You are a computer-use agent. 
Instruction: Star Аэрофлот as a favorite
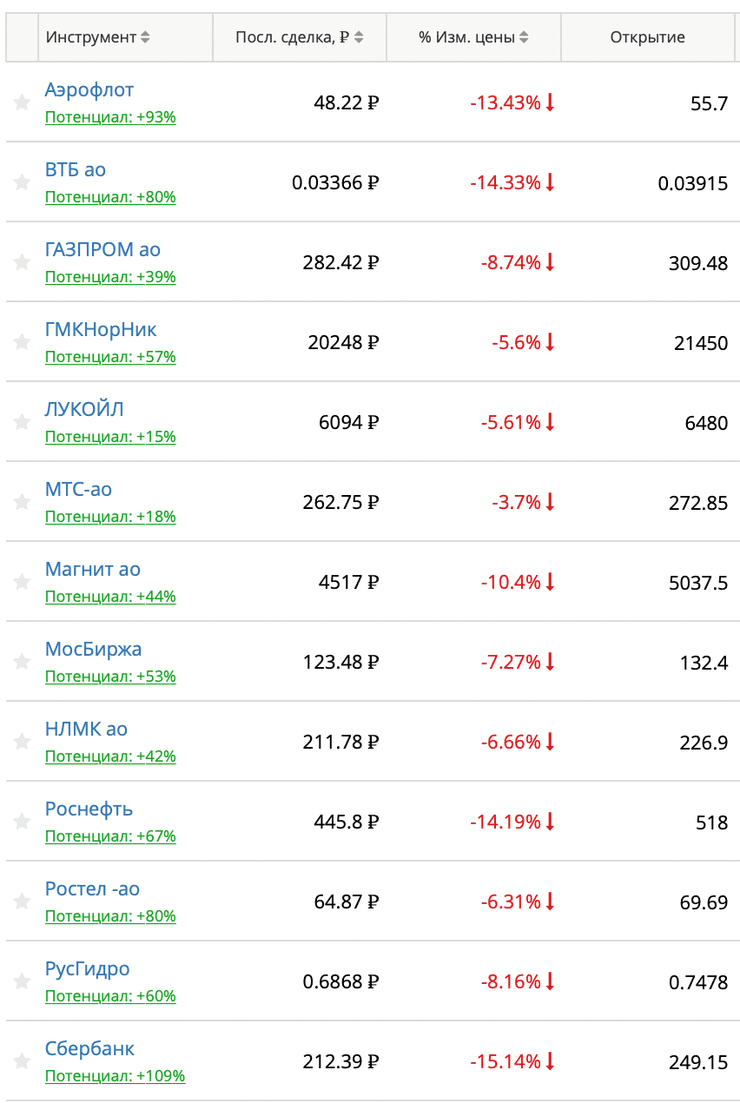click(x=22, y=102)
